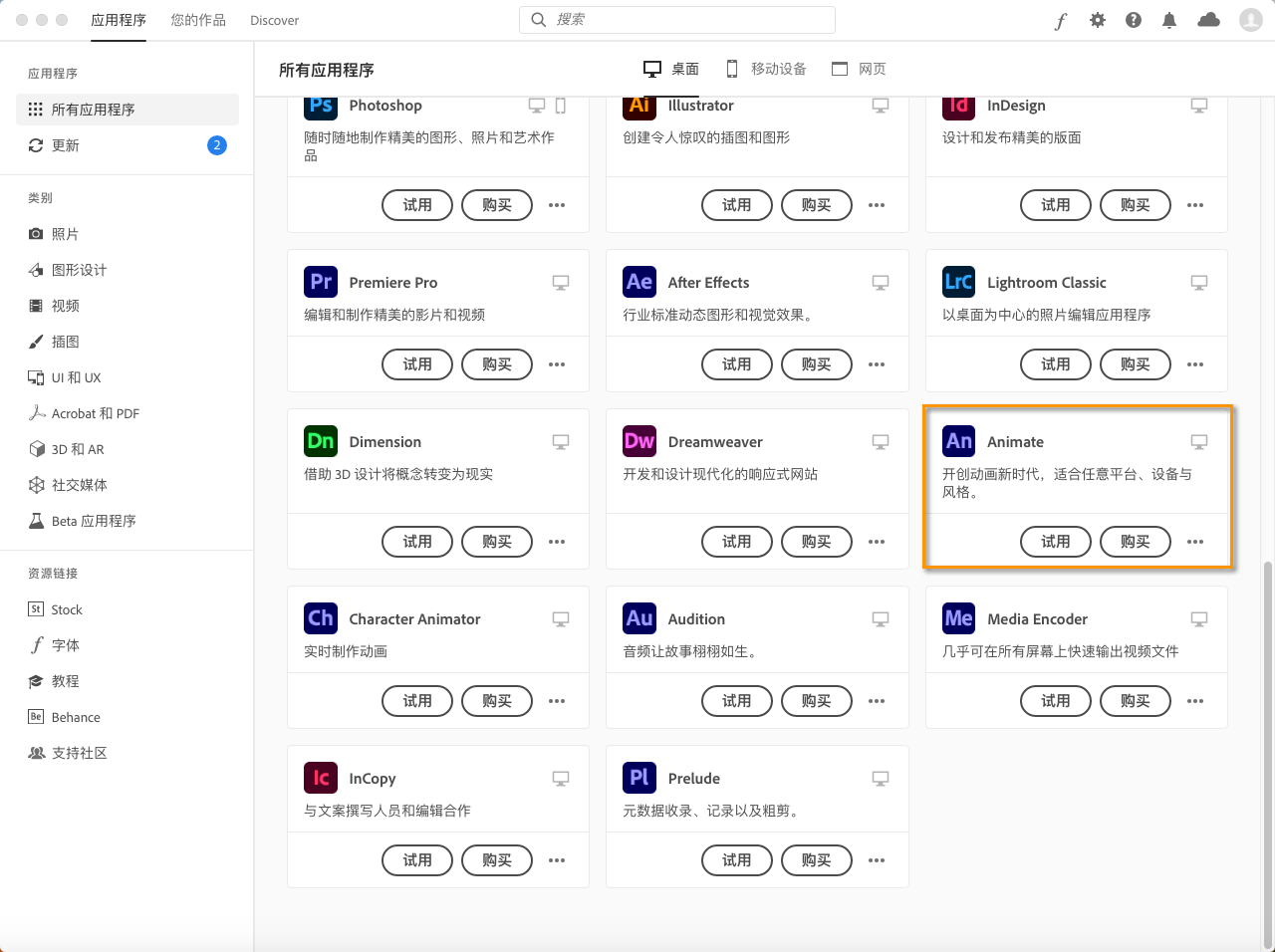
Task: Open more options for Animate
Action: (1195, 542)
